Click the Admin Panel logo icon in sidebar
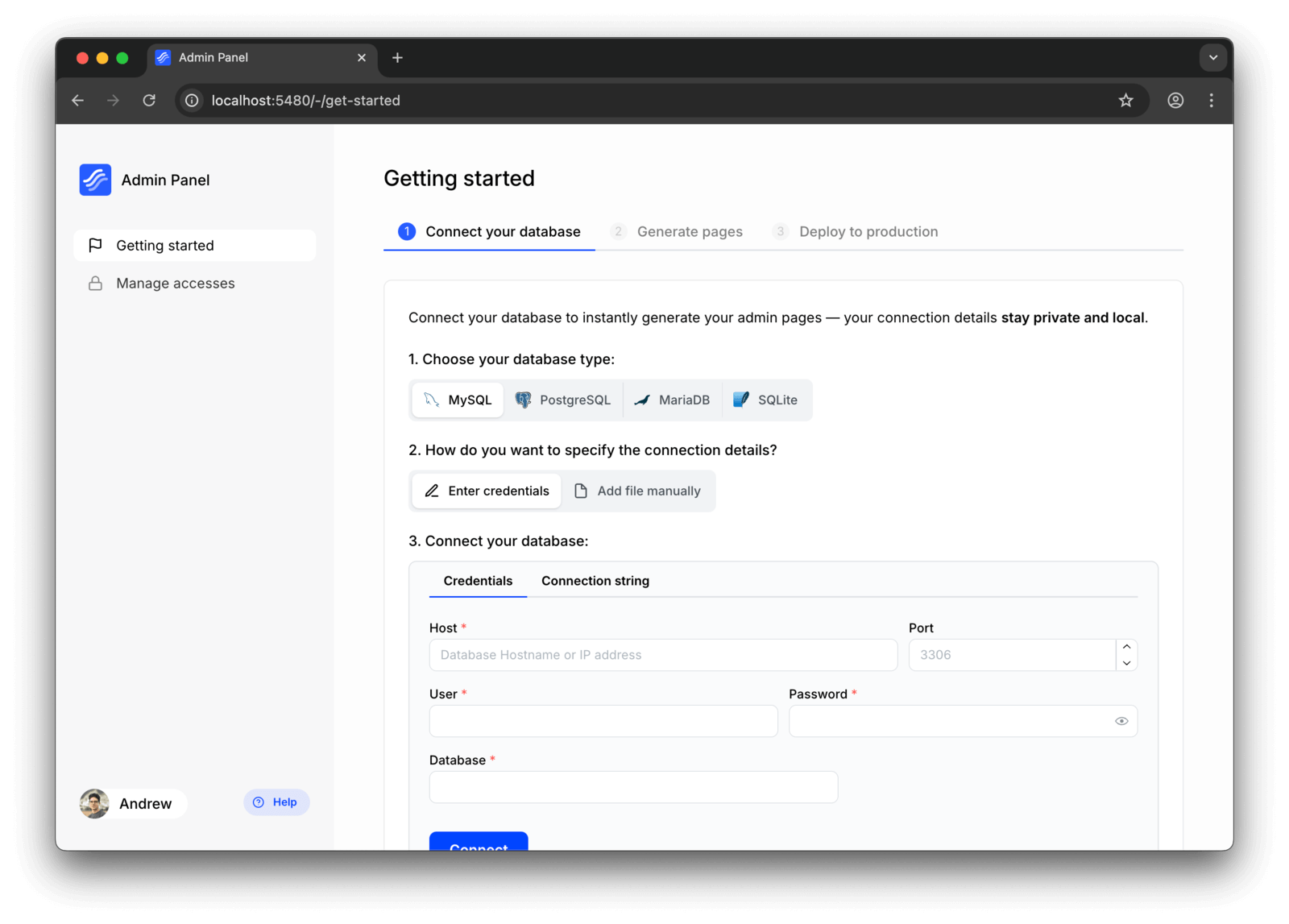 pos(95,180)
